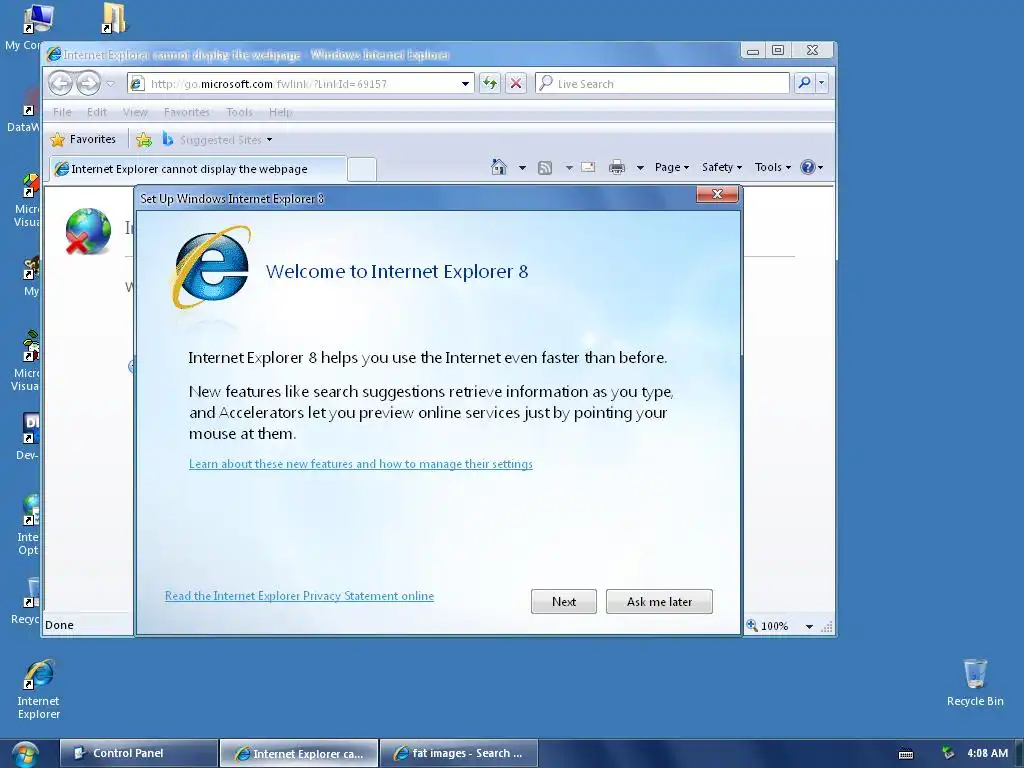The image size is (1024, 768).
Task: Open the Tools menu in menu bar
Action: pos(239,112)
